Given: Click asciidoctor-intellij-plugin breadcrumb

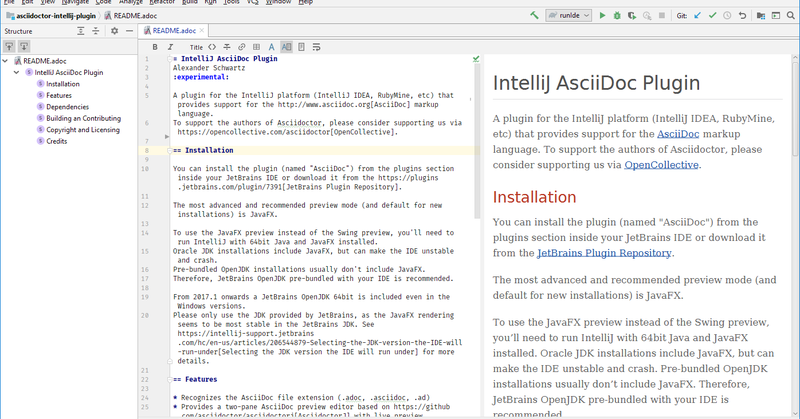Looking at the screenshot, I should pyautogui.click(x=51, y=15).
